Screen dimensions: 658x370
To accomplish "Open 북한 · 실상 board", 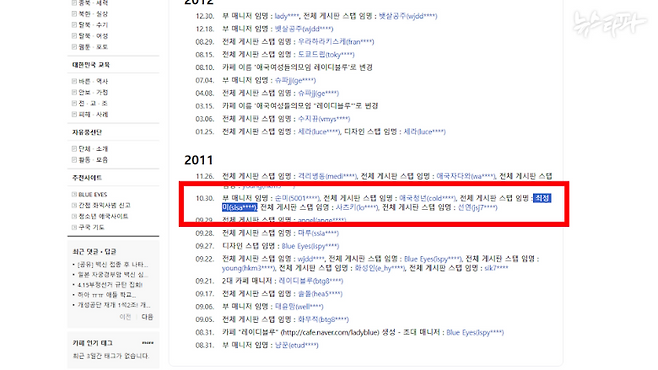I will pyautogui.click(x=93, y=14).
